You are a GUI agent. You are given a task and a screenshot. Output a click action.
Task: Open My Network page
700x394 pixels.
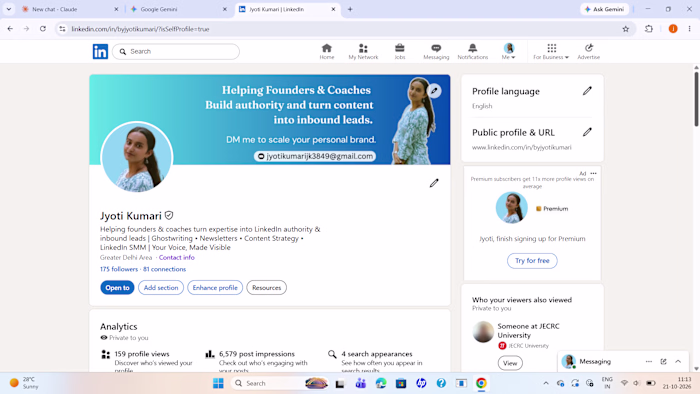pyautogui.click(x=363, y=52)
